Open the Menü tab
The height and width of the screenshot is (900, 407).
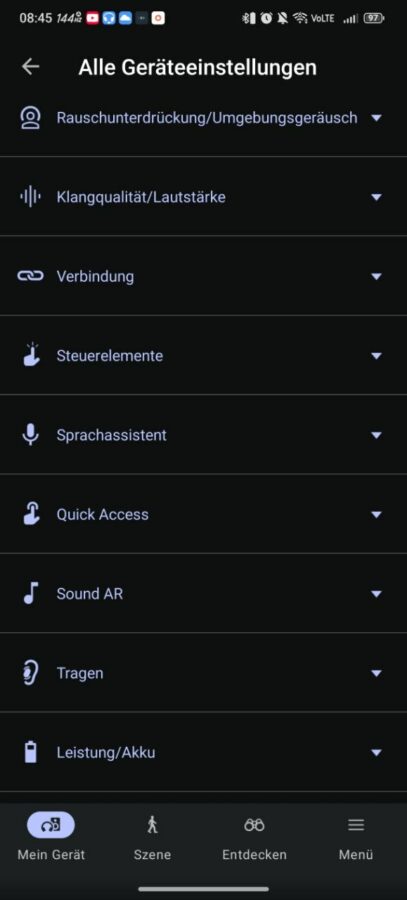(x=356, y=838)
